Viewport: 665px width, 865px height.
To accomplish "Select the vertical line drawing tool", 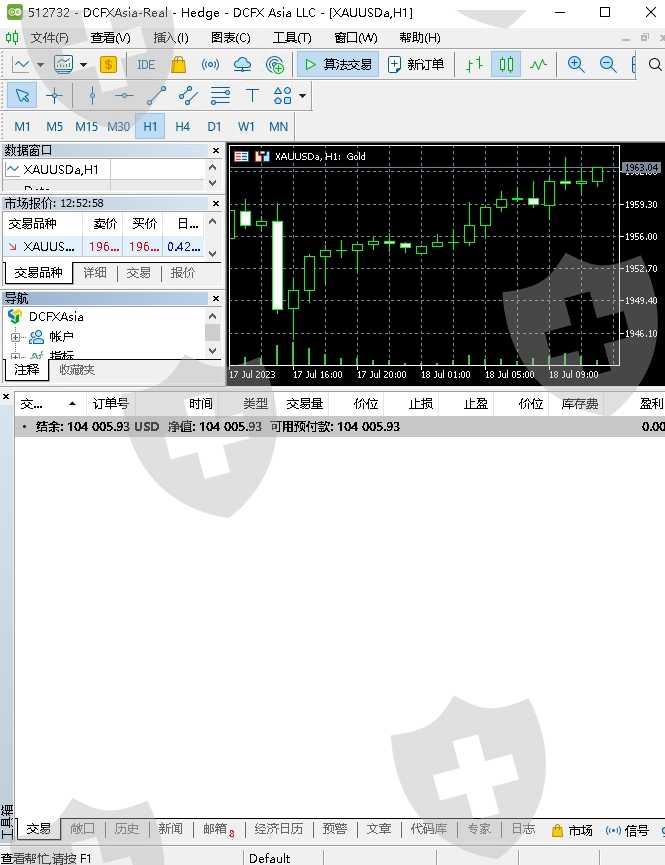I will point(92,96).
